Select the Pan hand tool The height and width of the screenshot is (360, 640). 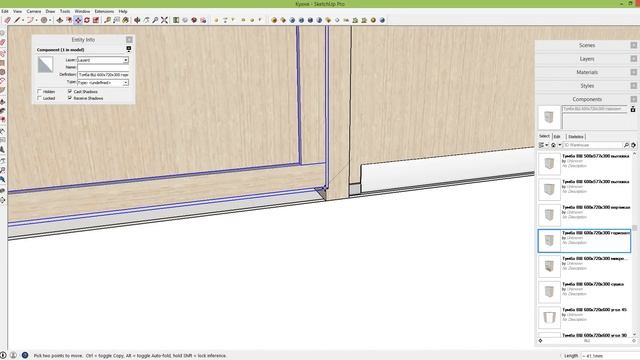point(146,20)
